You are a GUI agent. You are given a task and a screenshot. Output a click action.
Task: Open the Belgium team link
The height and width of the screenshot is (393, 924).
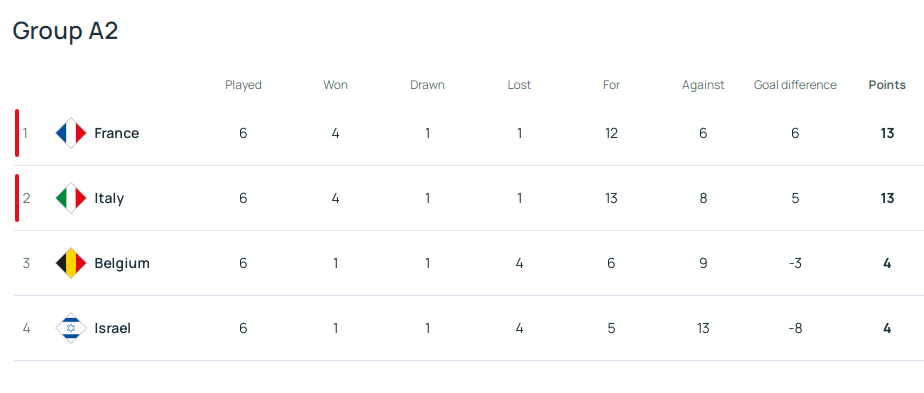point(122,263)
